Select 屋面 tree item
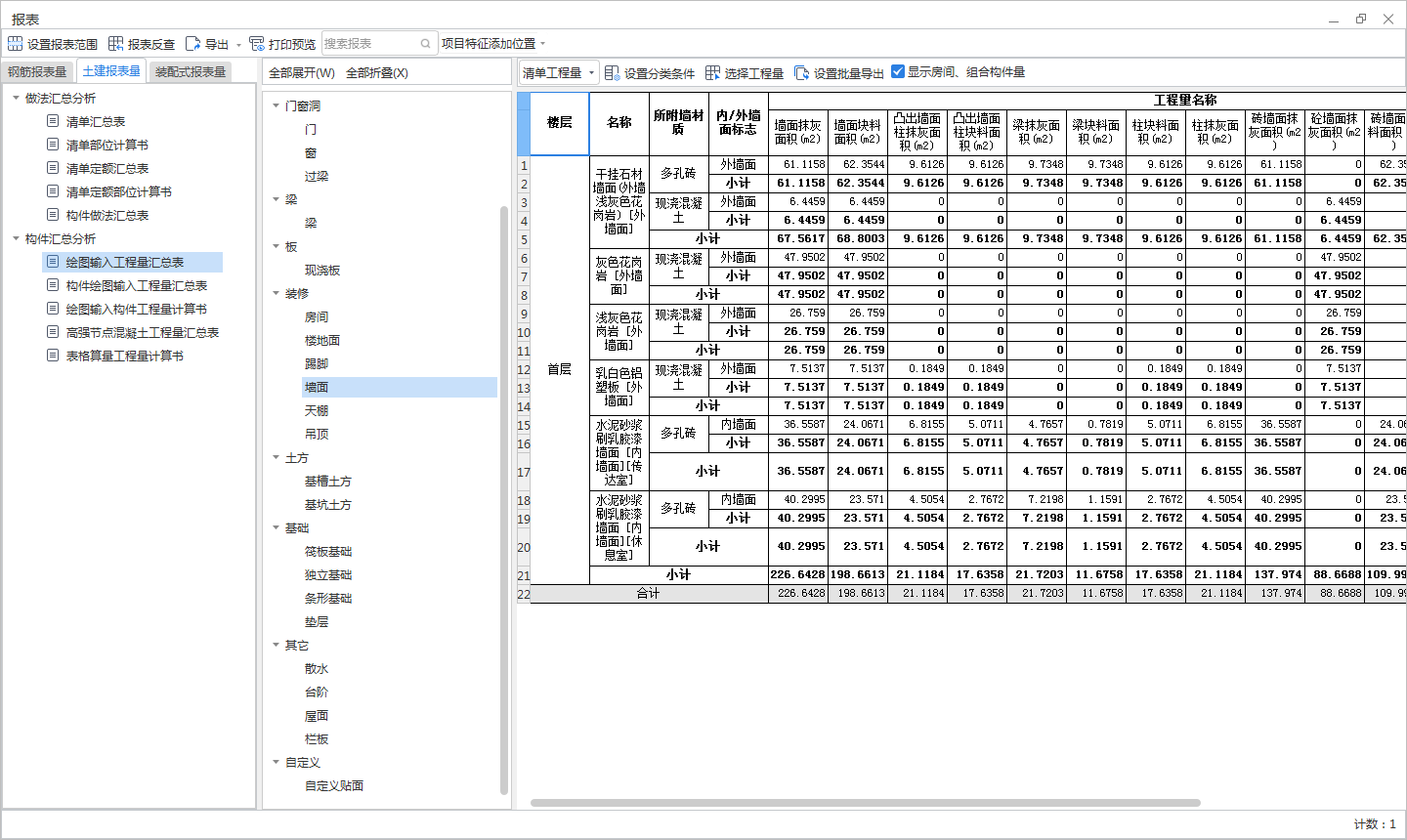Viewport: 1407px width, 840px height. coord(317,716)
